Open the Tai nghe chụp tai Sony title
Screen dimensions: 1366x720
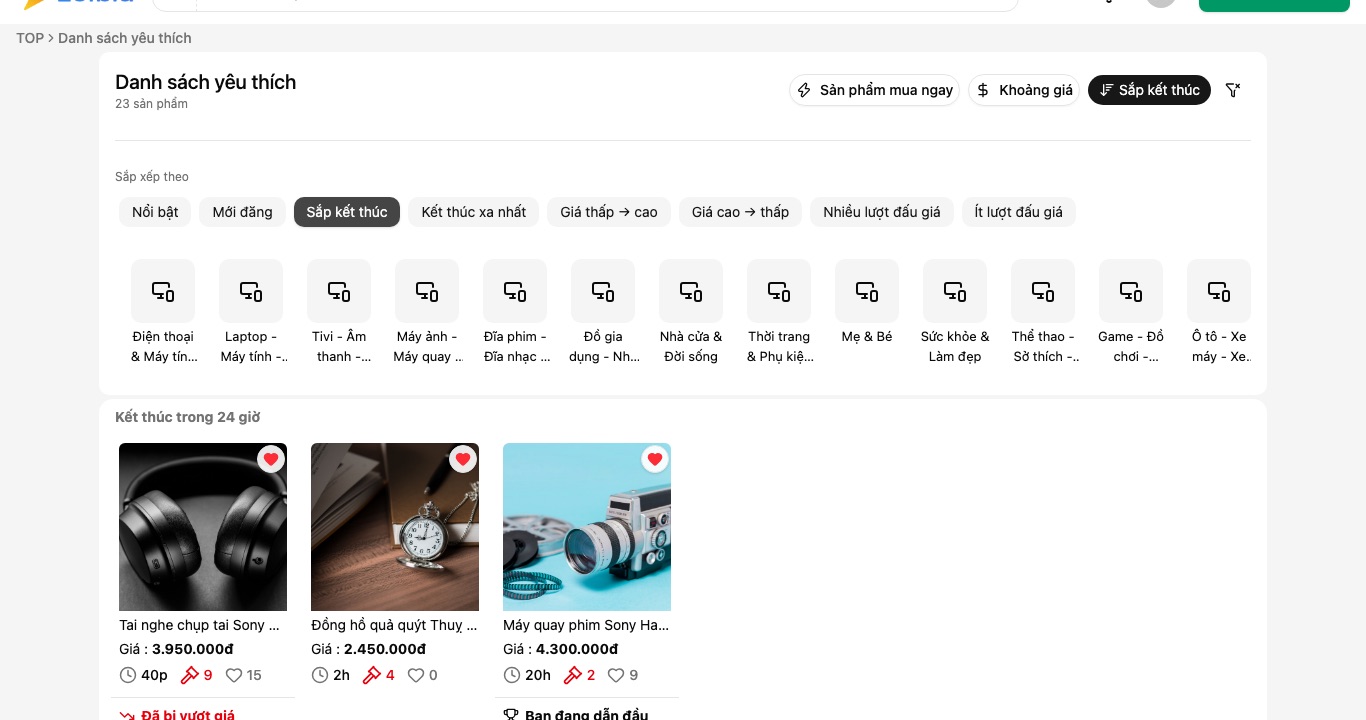199,625
